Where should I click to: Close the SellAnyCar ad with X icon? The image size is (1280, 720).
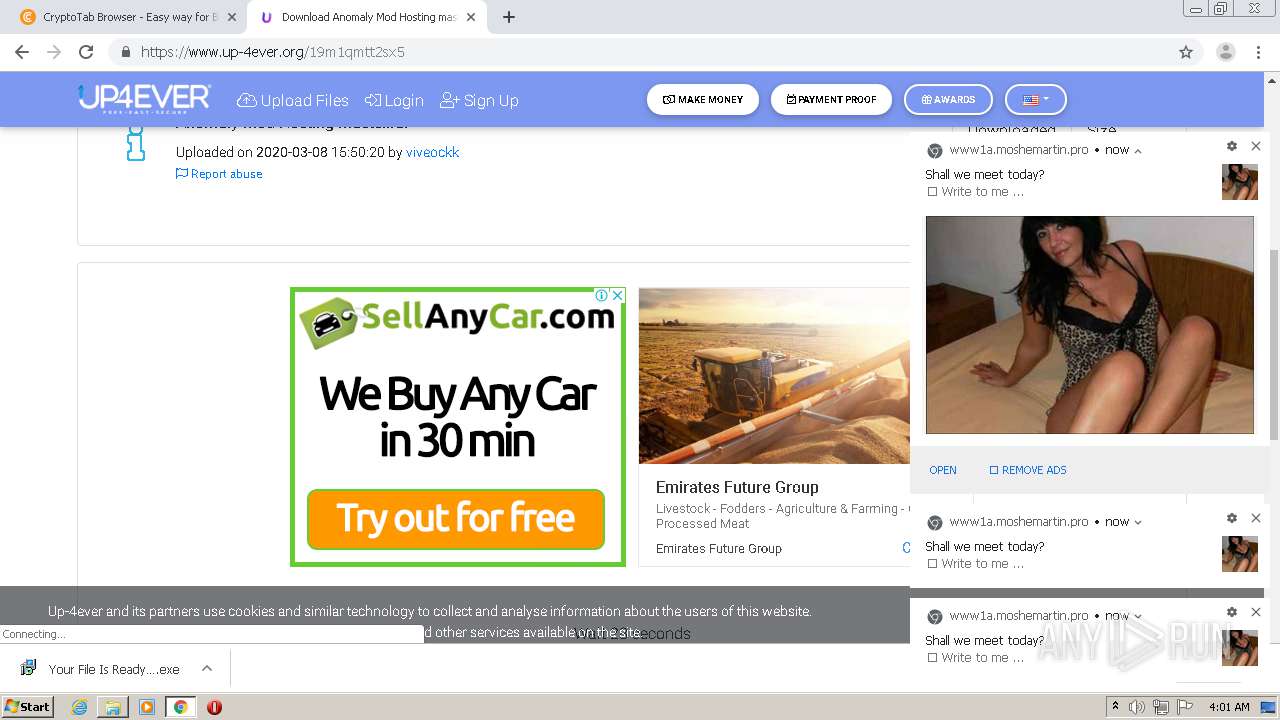pos(617,295)
